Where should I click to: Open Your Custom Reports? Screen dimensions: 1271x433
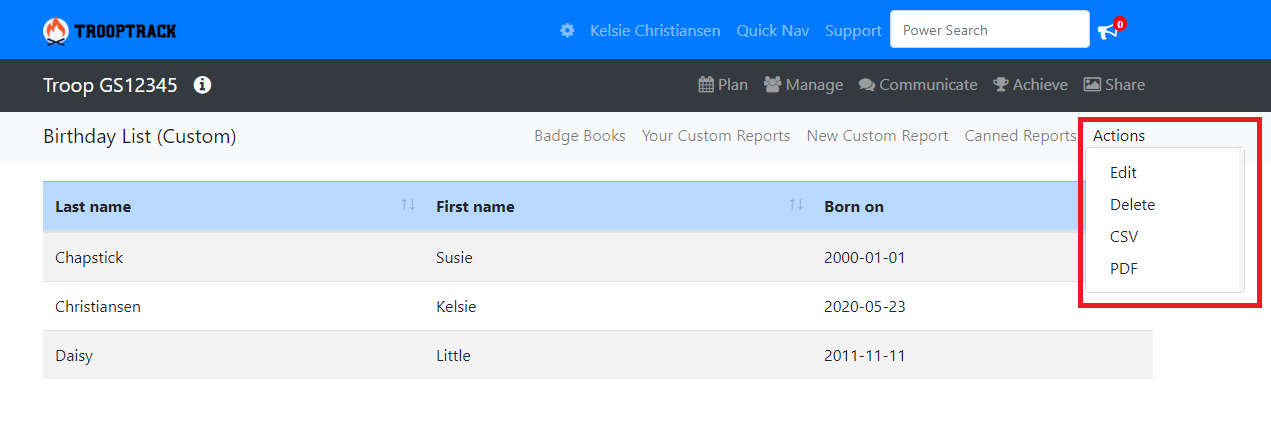(716, 135)
